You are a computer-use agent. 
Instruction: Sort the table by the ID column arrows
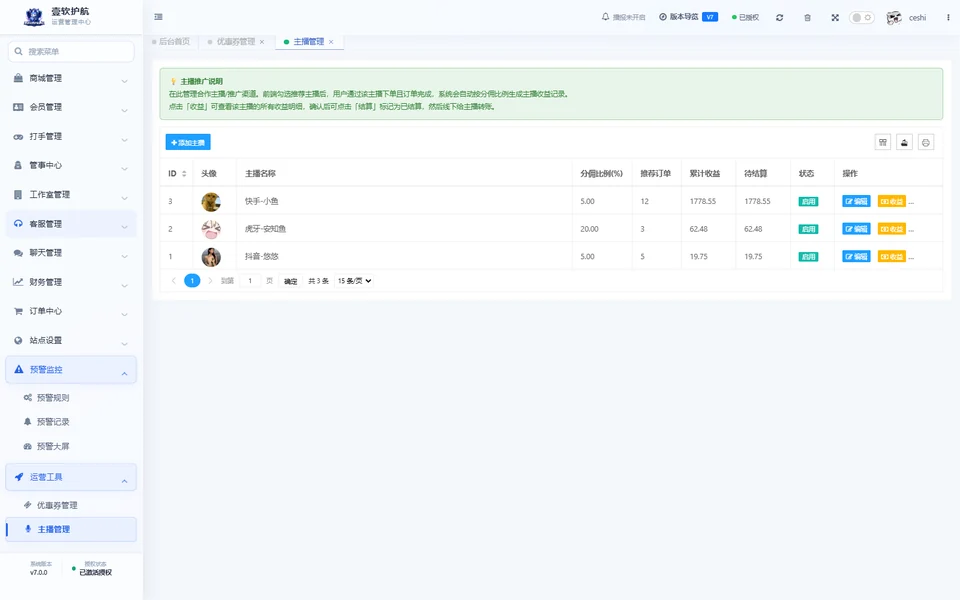[x=184, y=174]
